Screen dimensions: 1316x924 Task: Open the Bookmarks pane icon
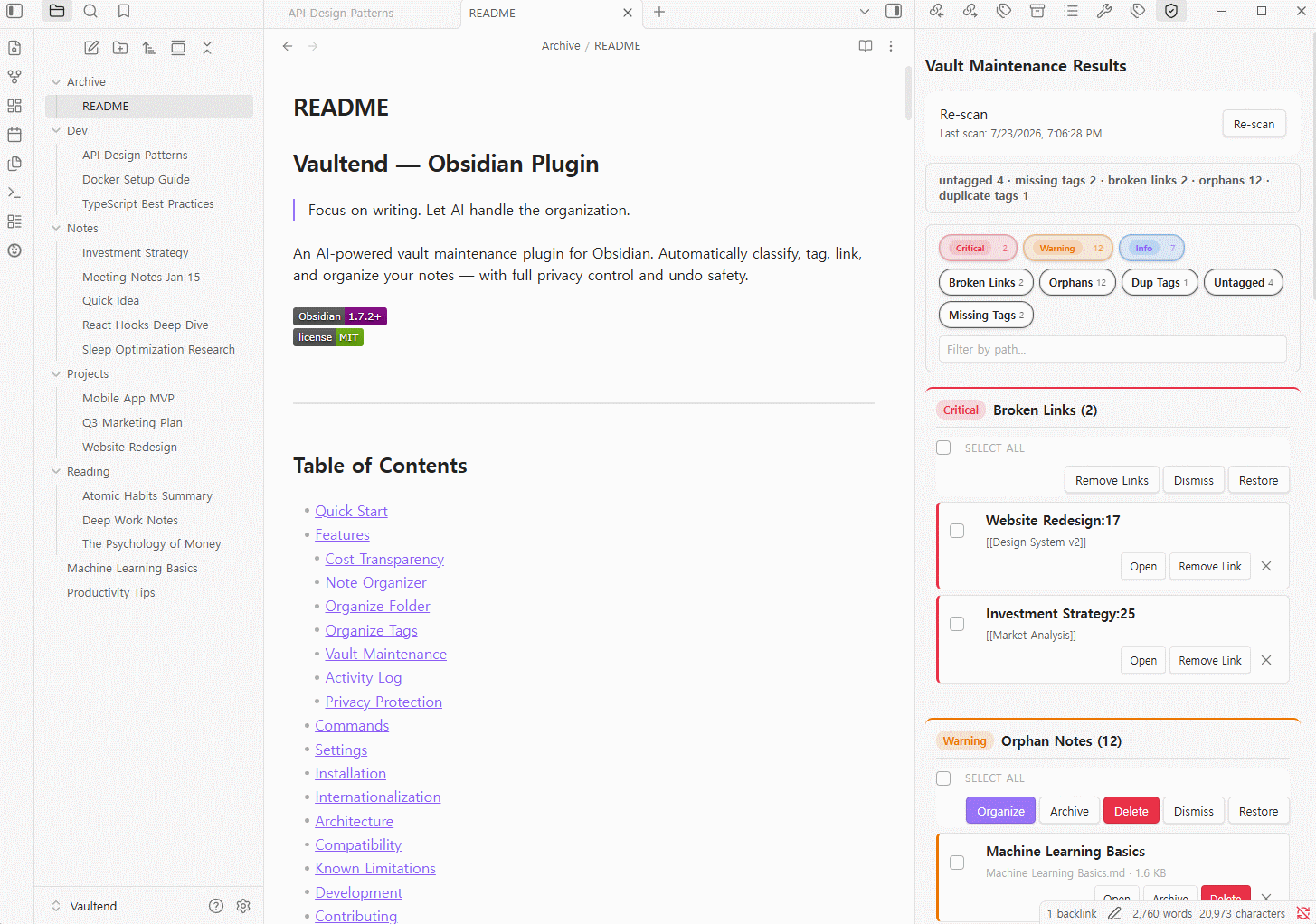pos(124,11)
